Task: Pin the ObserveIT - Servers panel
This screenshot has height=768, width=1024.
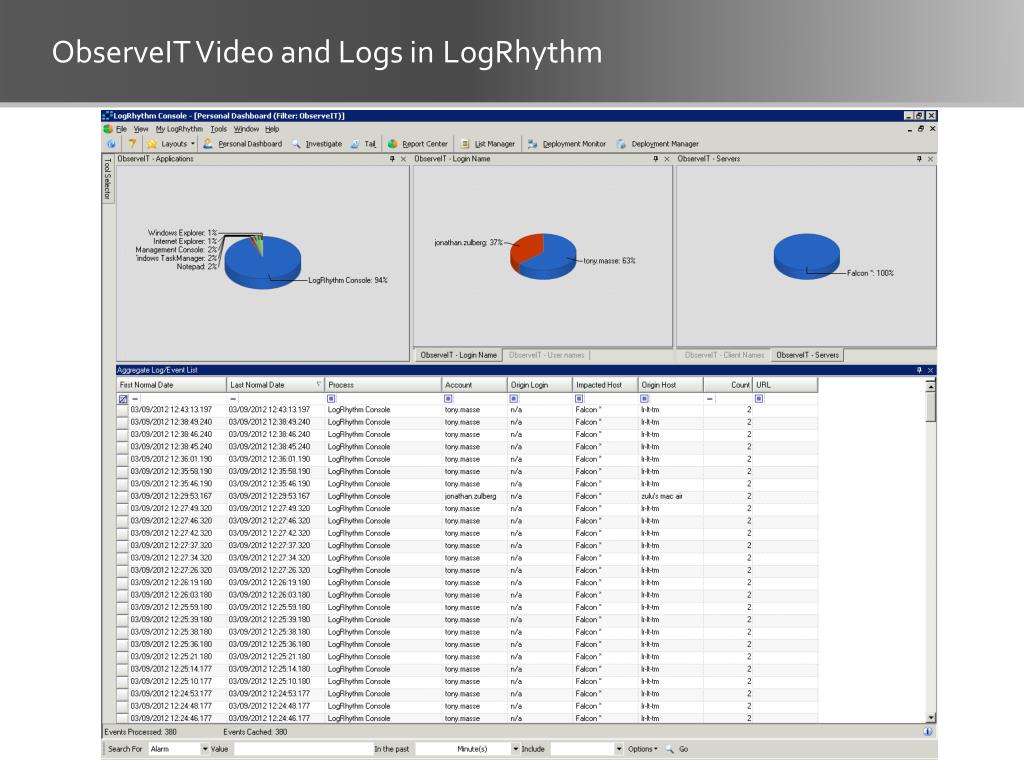Action: pyautogui.click(x=919, y=159)
